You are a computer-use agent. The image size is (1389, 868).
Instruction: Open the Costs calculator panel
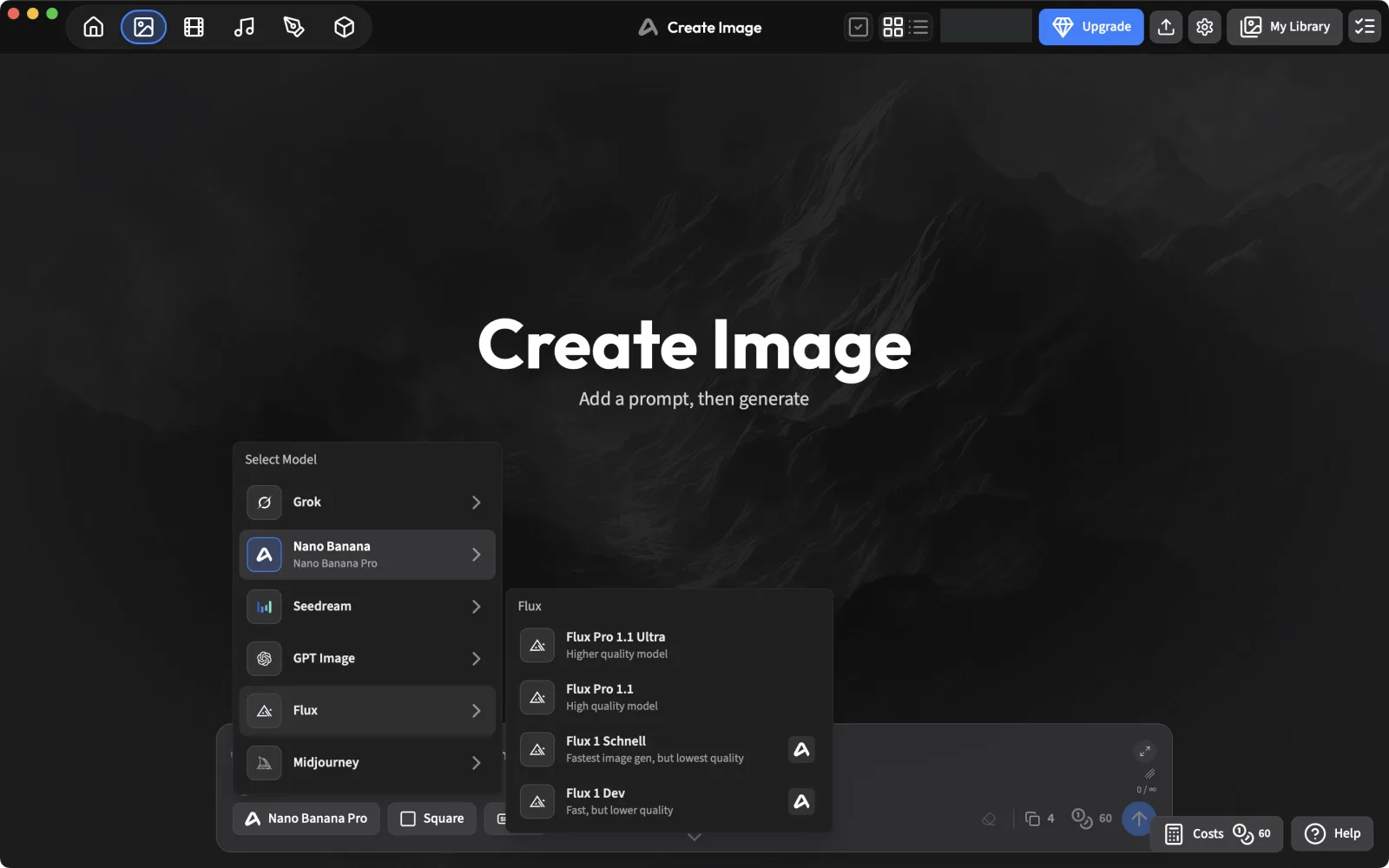(1217, 833)
